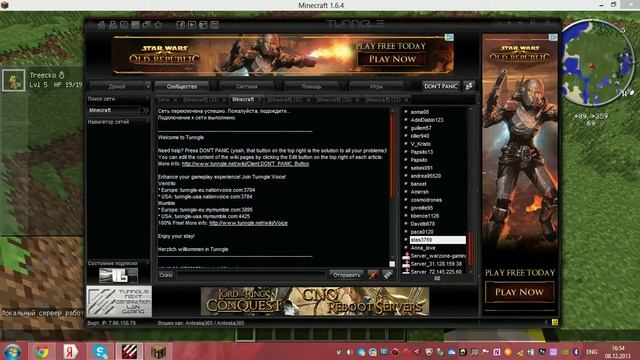Expand entry arrow beside user AdelDiablo123

coord(406,120)
